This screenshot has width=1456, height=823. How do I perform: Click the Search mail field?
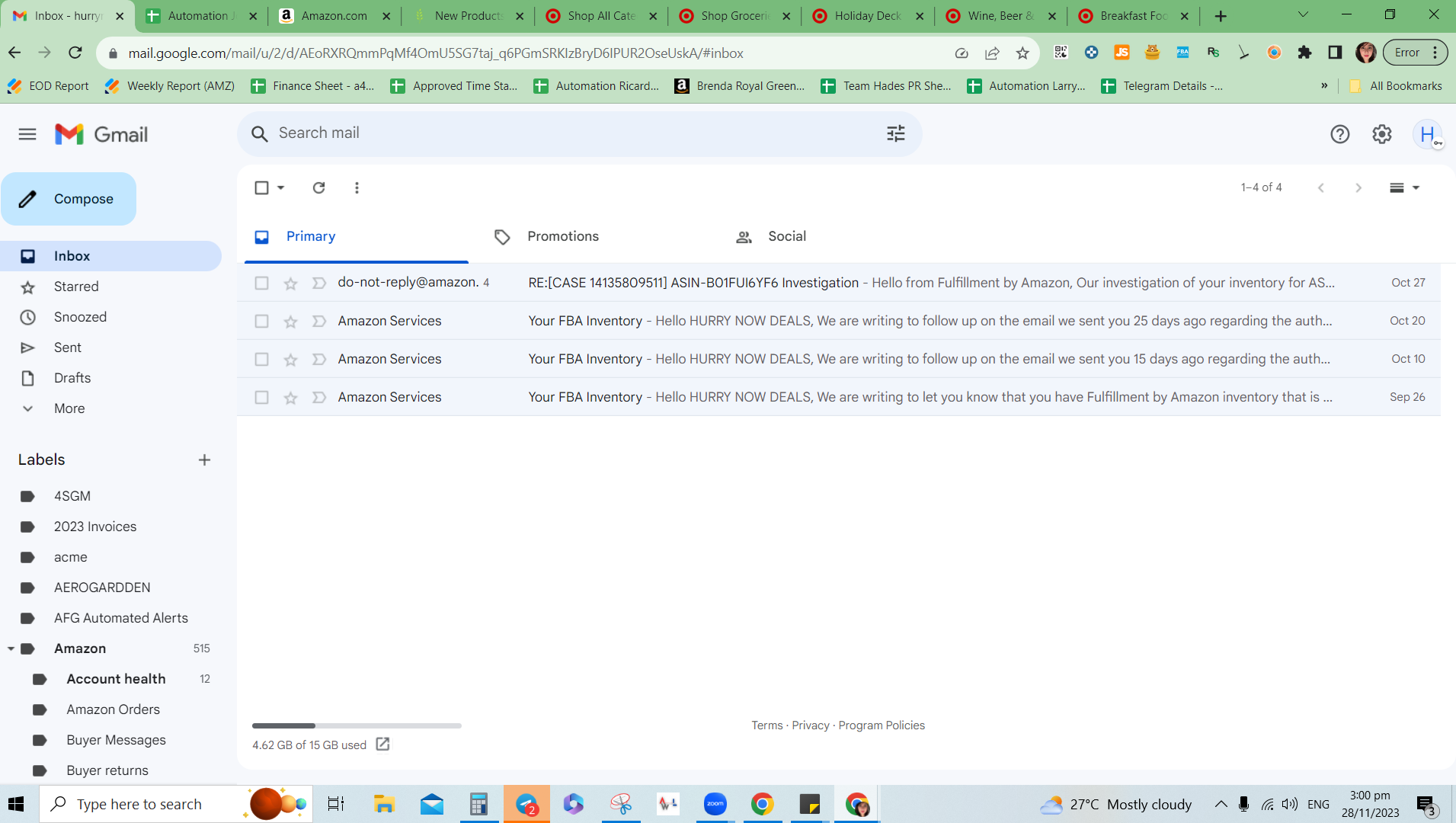coord(579,133)
